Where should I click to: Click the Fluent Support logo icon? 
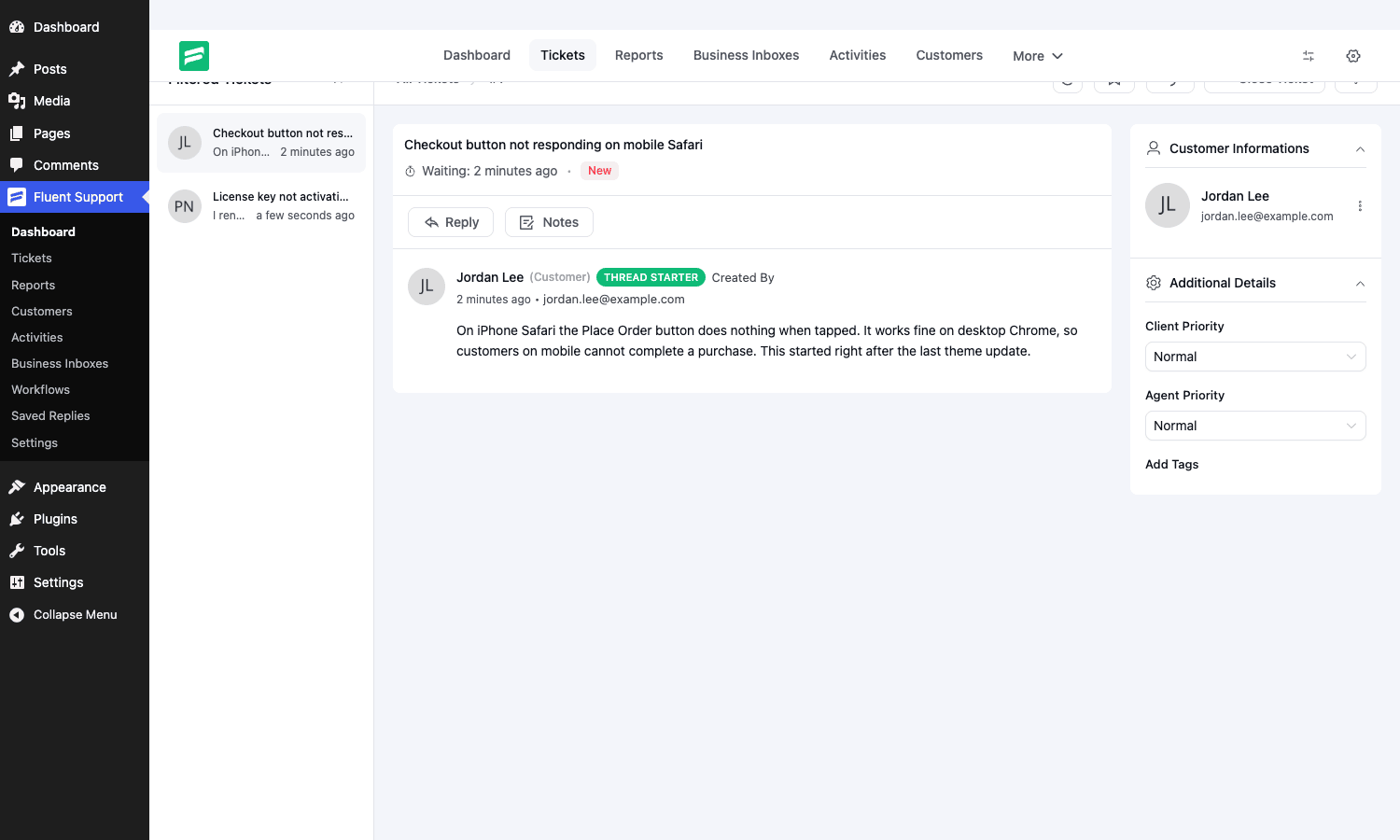click(x=194, y=56)
